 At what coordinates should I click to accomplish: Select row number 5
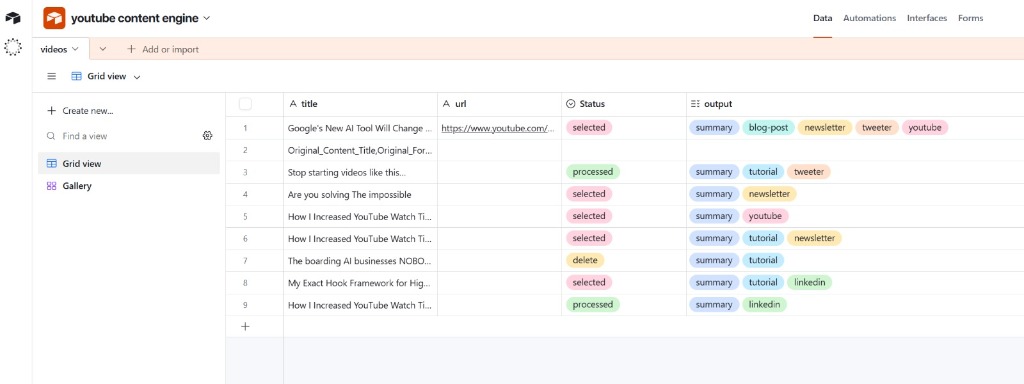point(246,216)
